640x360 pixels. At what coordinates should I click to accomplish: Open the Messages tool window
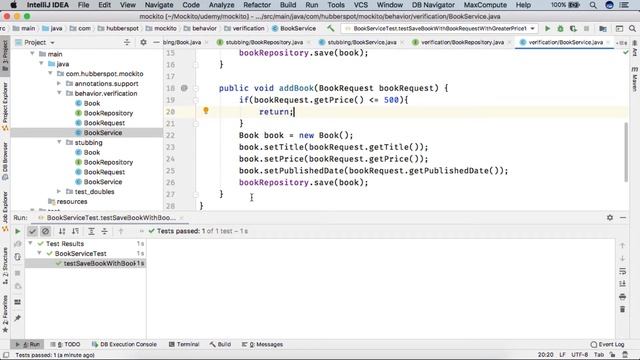[x=262, y=344]
